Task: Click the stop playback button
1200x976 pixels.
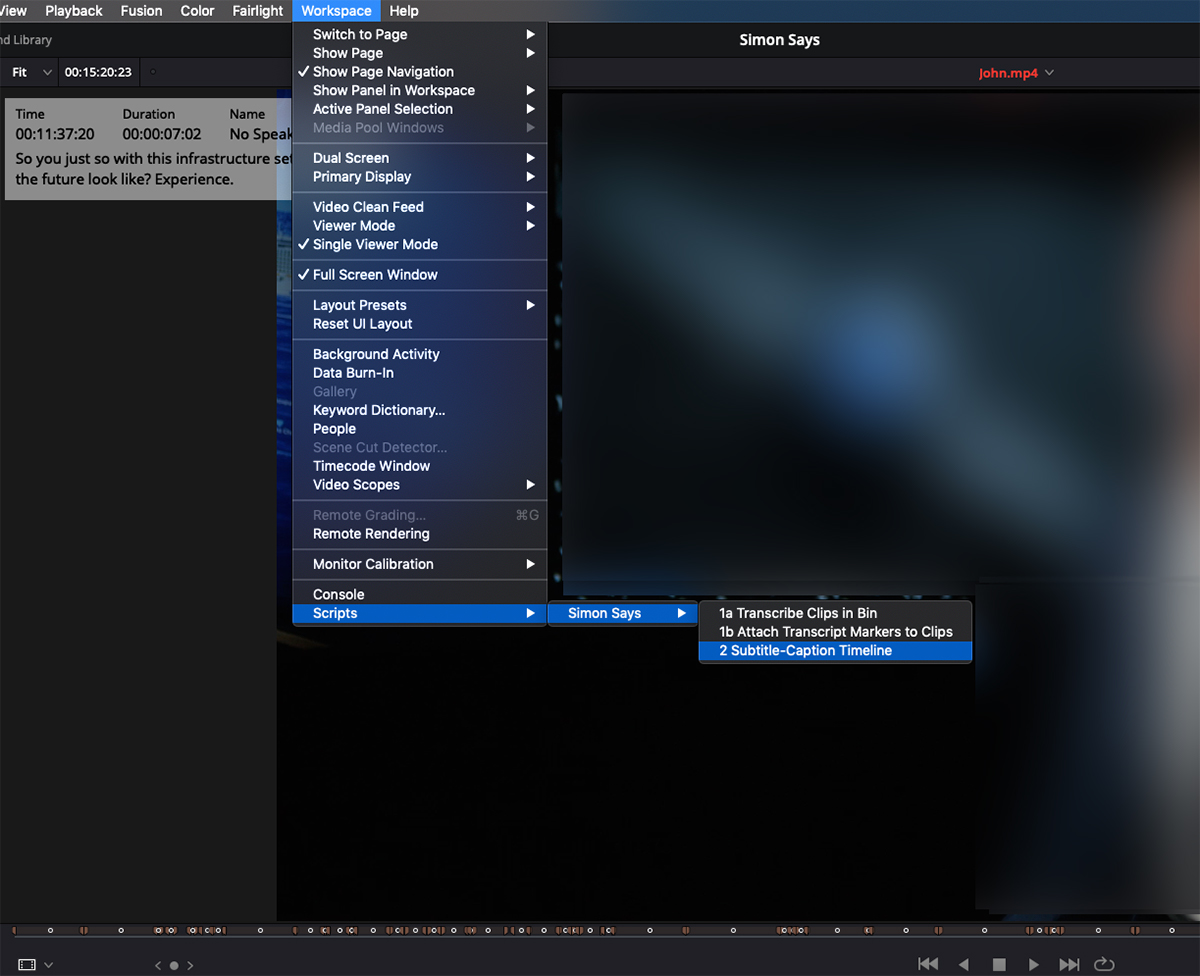Action: coord(999,964)
